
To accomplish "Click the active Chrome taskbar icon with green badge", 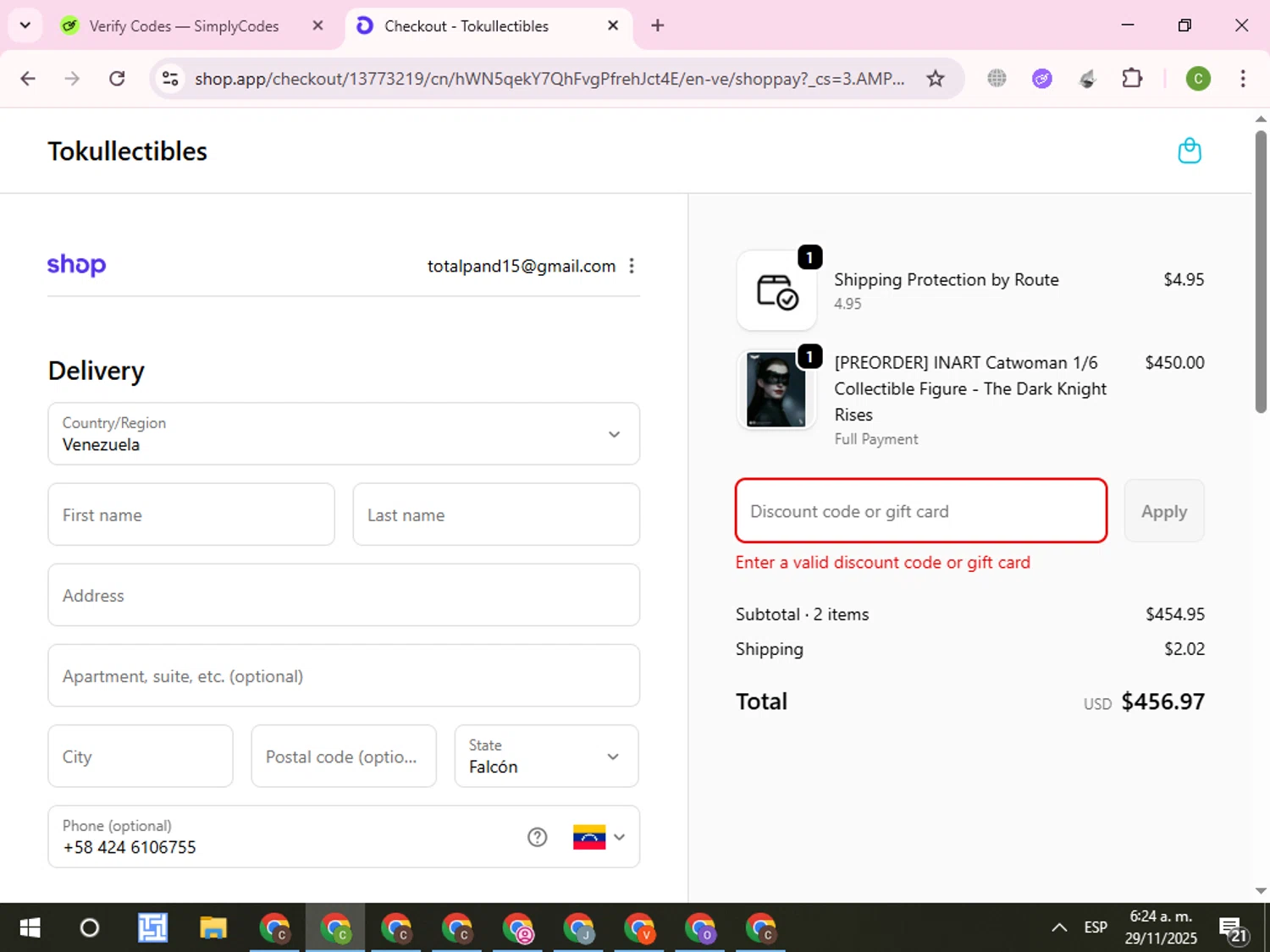I will coord(335,928).
